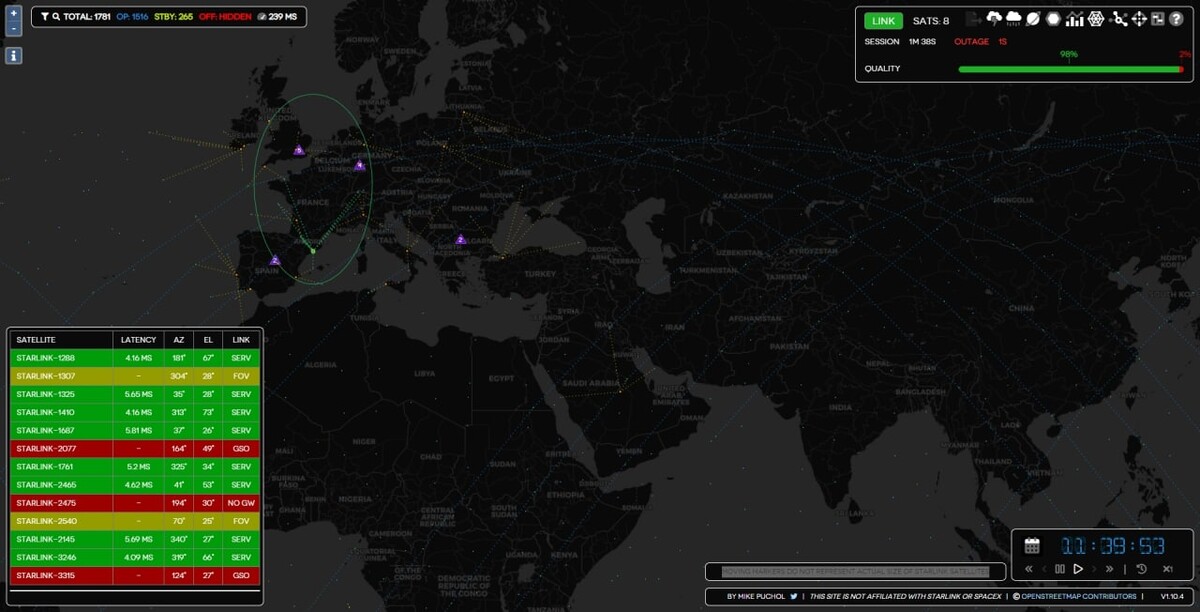This screenshot has height=612, width=1200.
Task: Click the four-arrow center location icon
Action: click(x=1139, y=19)
